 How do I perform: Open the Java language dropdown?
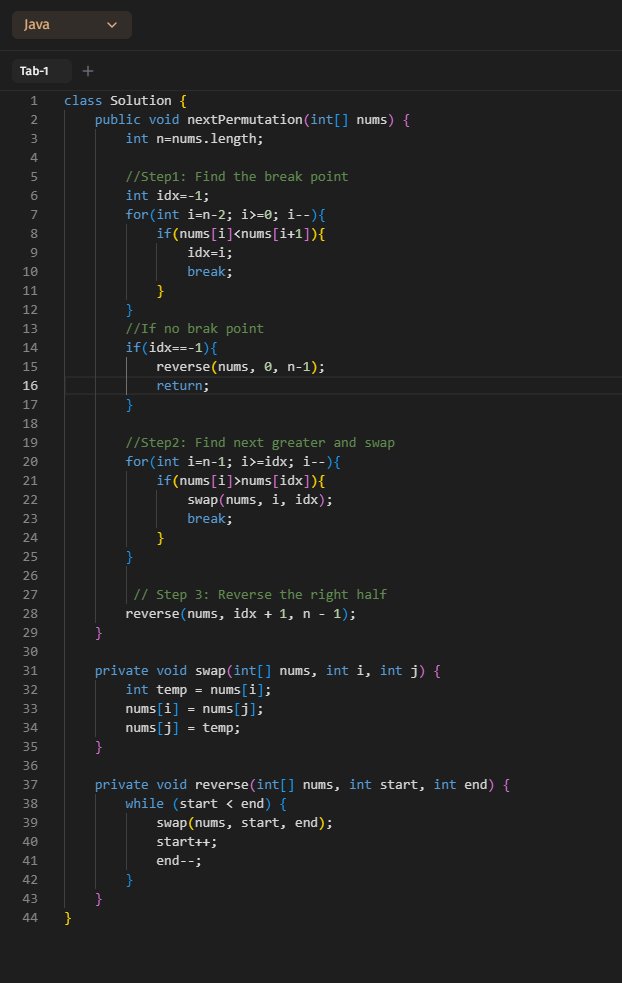(x=71, y=25)
